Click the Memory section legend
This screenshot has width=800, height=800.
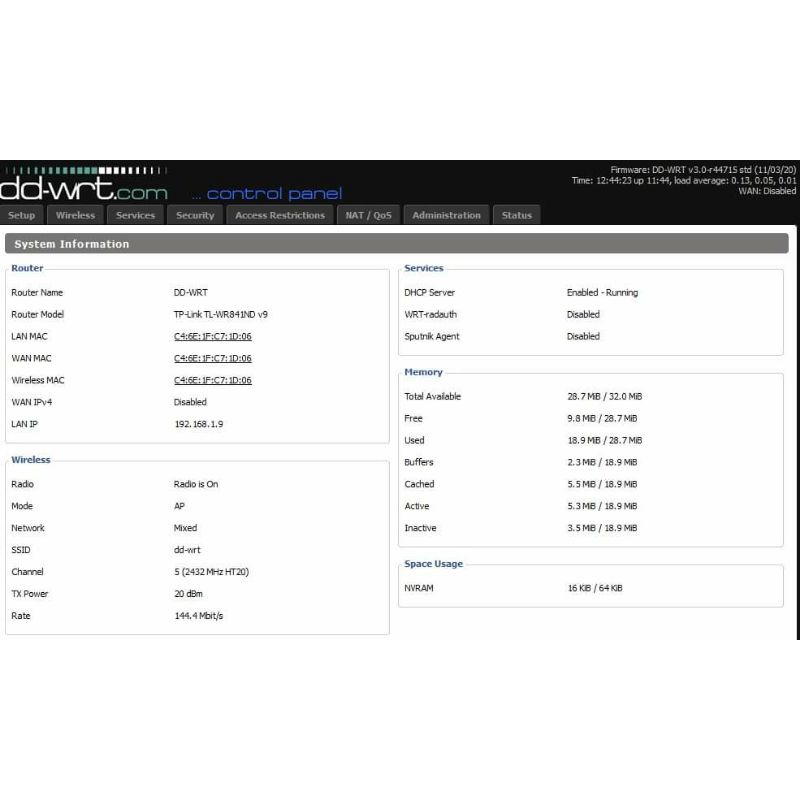[x=423, y=372]
